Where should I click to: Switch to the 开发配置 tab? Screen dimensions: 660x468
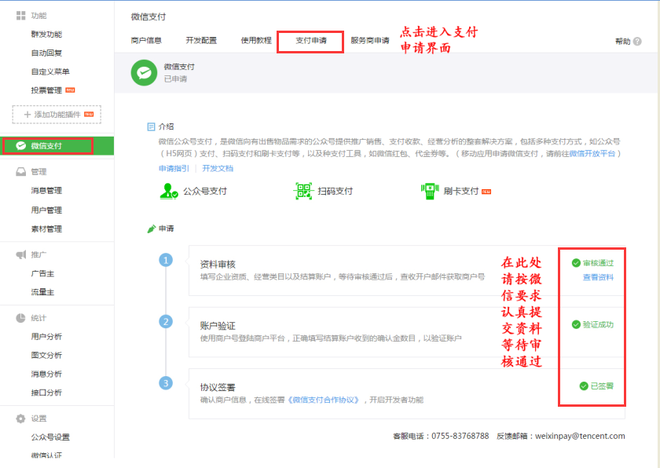click(x=201, y=40)
